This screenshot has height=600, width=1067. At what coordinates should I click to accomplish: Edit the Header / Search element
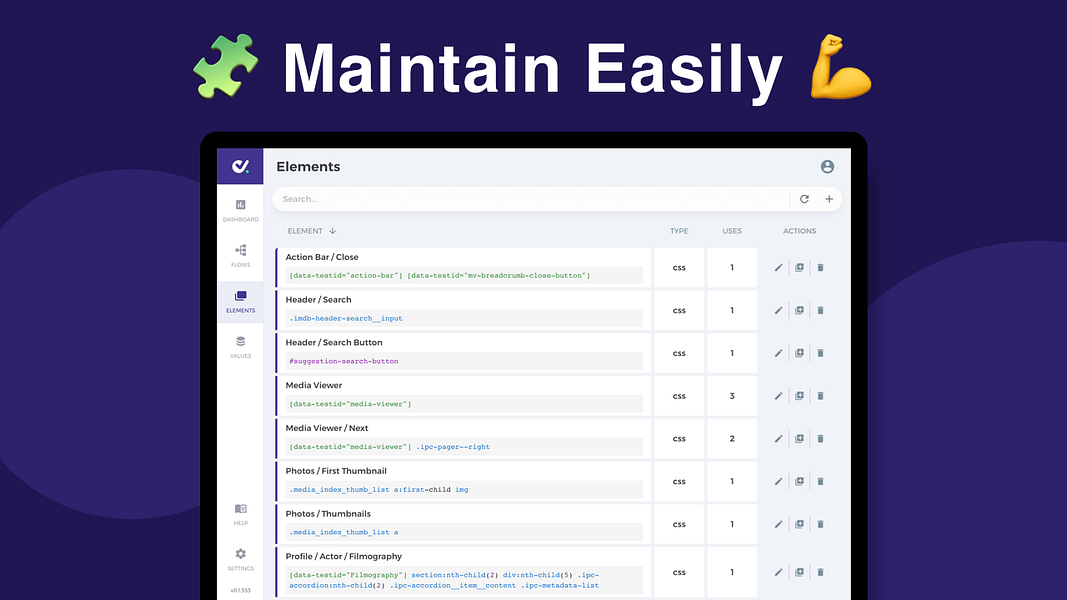pos(778,310)
